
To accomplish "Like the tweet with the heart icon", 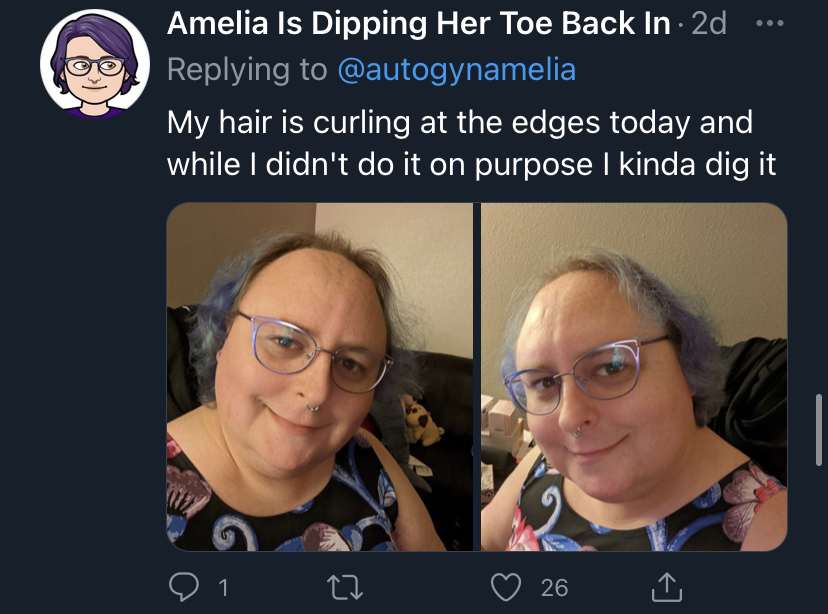I will (x=506, y=588).
